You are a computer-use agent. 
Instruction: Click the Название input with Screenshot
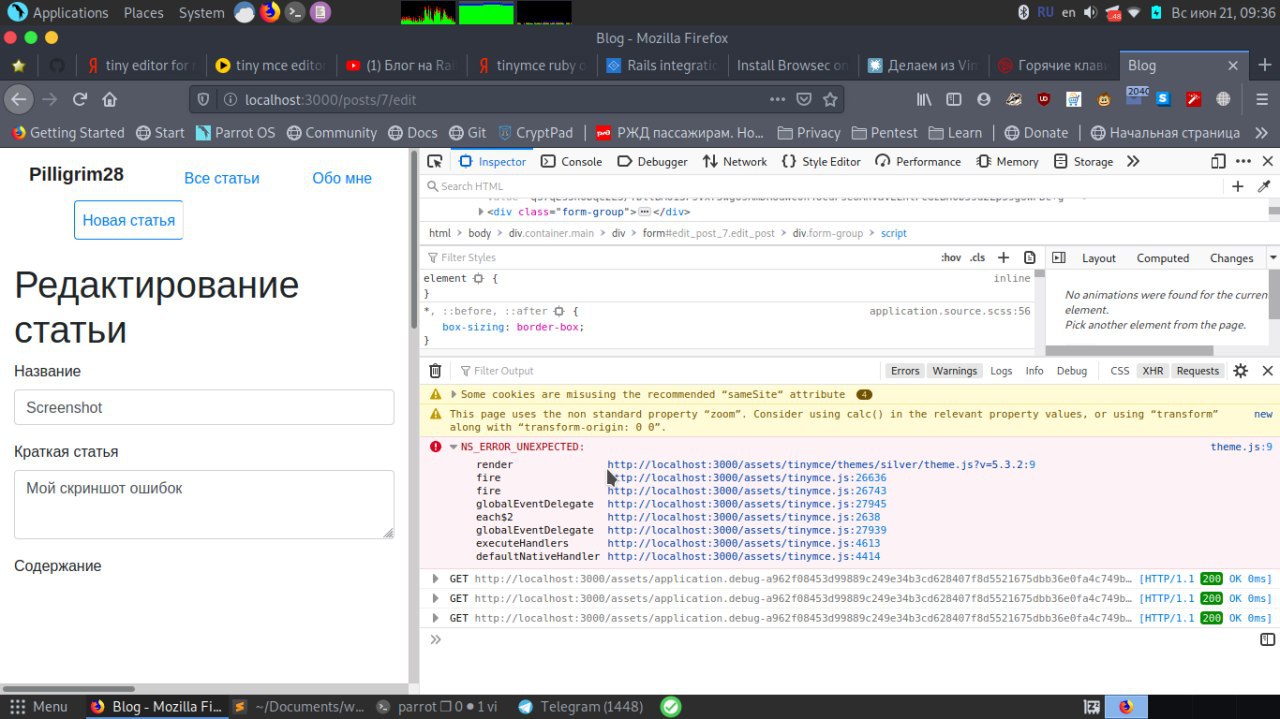[204, 407]
